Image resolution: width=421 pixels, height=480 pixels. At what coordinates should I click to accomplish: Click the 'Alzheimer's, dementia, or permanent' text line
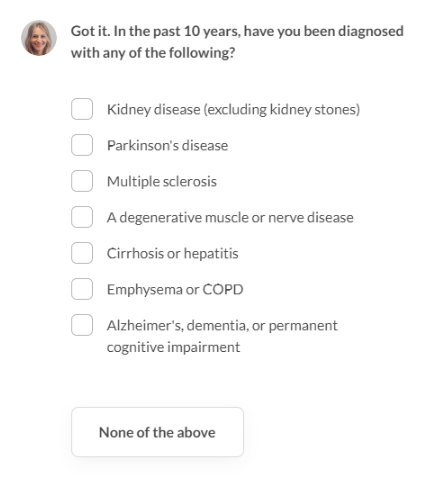click(222, 326)
